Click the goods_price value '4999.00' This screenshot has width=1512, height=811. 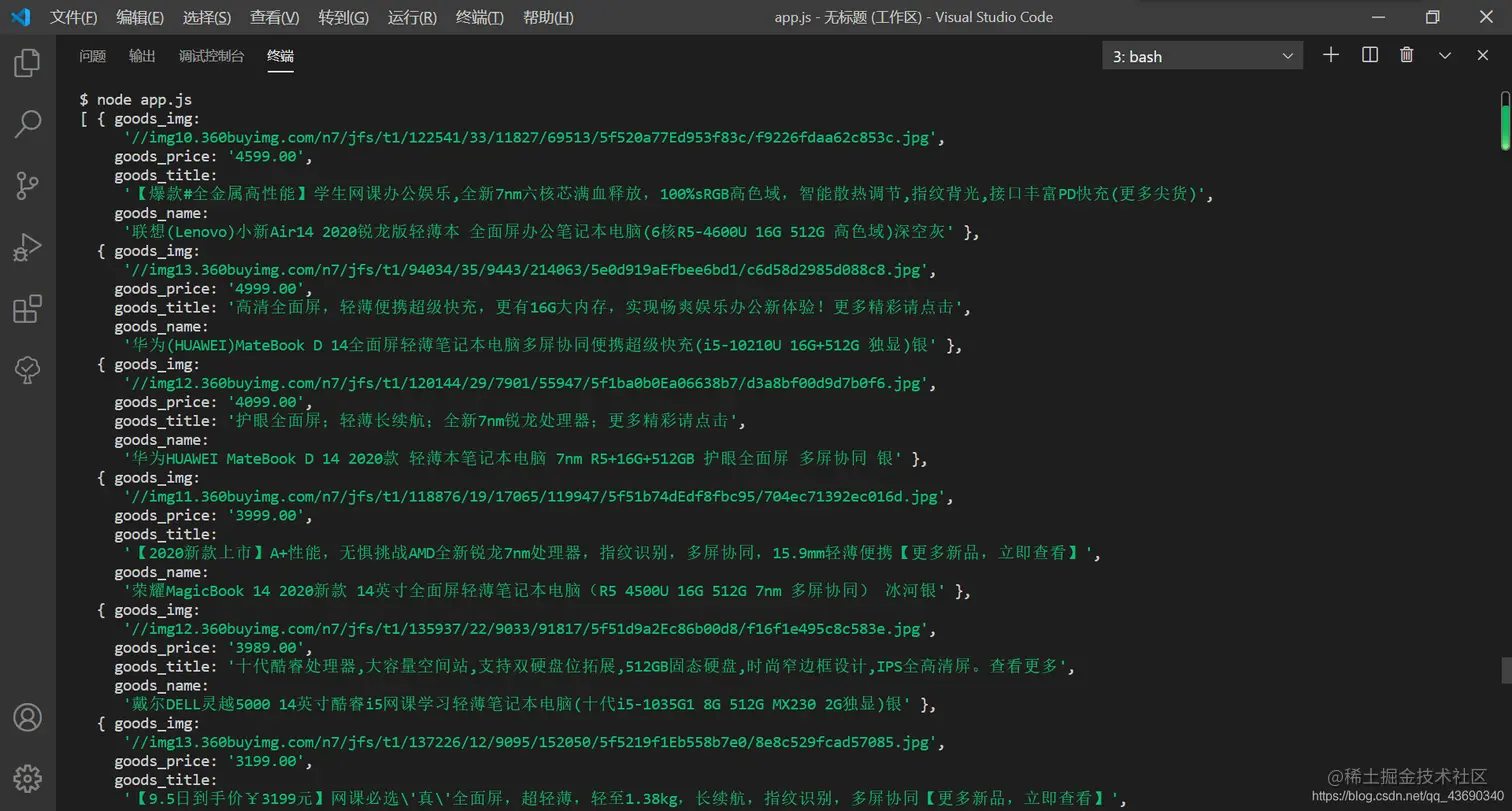point(267,289)
